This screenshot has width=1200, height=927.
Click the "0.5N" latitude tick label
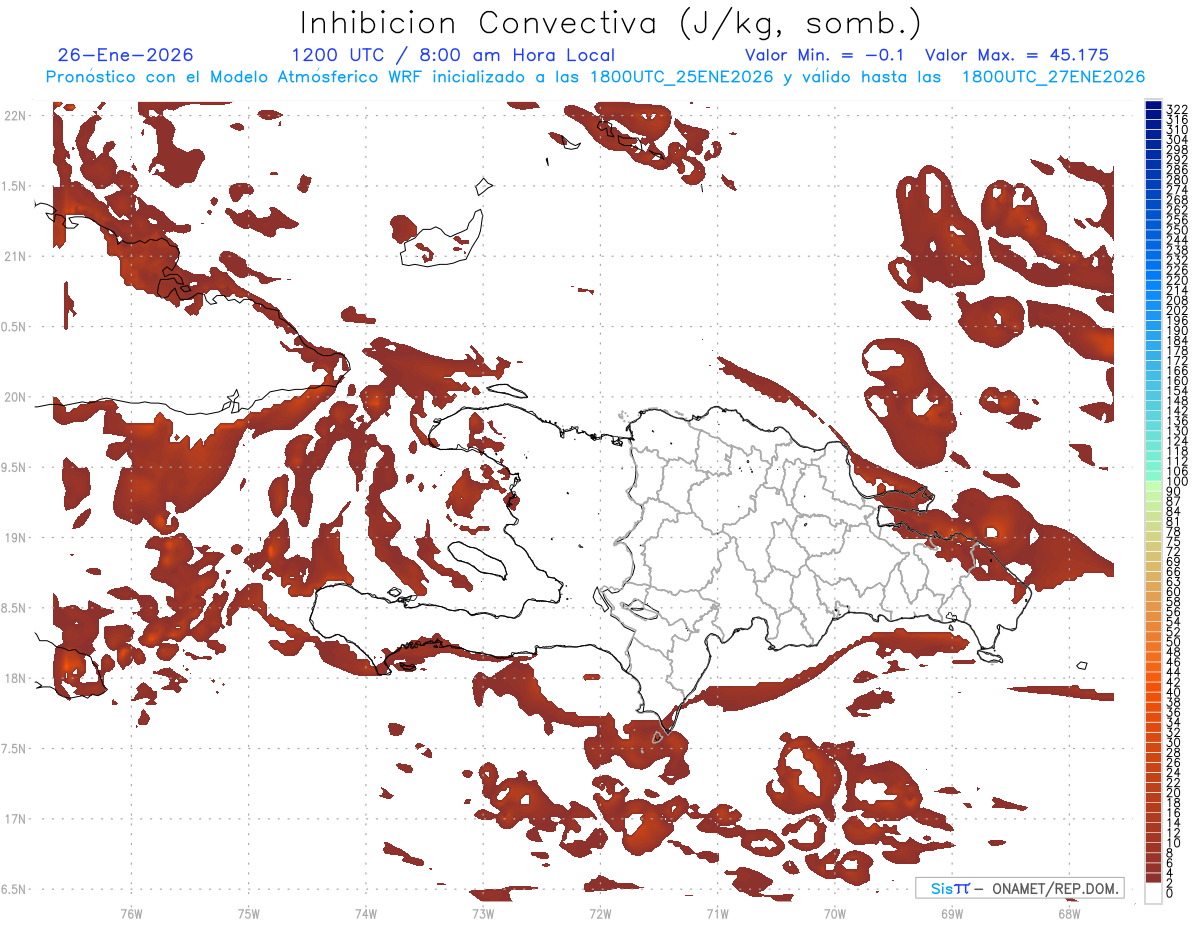[14, 327]
